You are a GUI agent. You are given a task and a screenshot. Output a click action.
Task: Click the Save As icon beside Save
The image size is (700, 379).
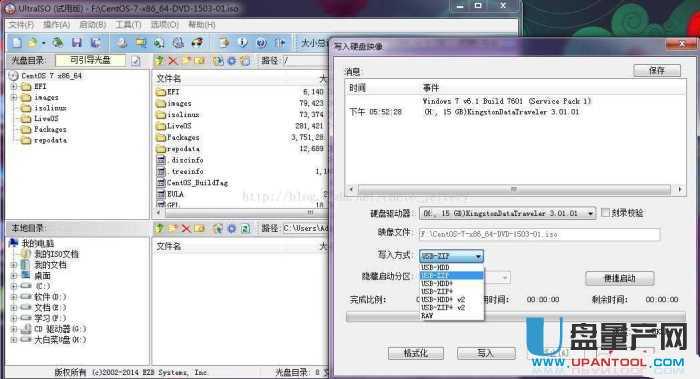95,43
